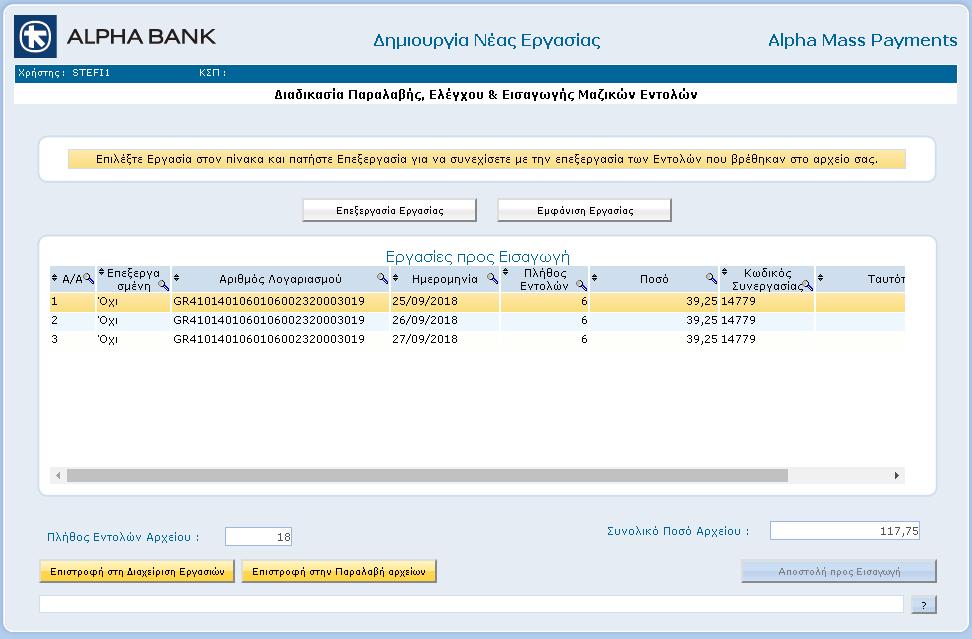The height and width of the screenshot is (639, 972).
Task: Click the order count 6 in row 3
Action: (584, 340)
